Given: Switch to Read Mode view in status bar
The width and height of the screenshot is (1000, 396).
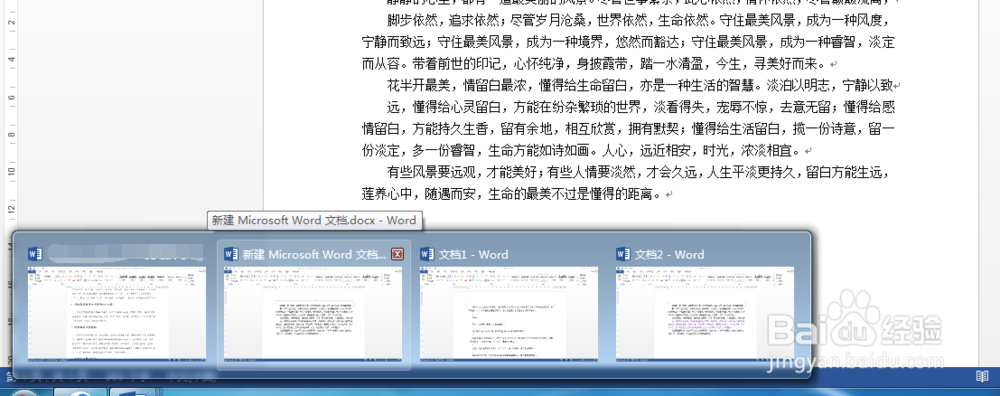Looking at the screenshot, I should click(982, 377).
